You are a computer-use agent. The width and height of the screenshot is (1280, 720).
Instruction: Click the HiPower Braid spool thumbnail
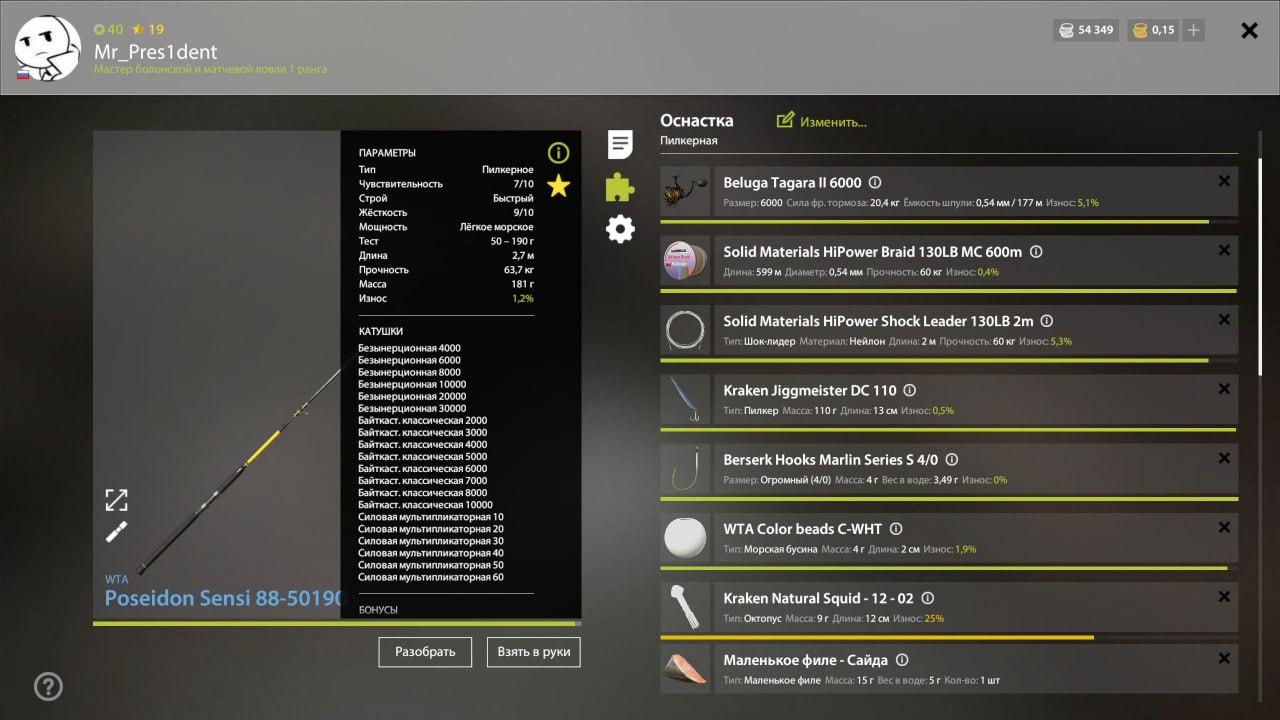click(x=685, y=260)
